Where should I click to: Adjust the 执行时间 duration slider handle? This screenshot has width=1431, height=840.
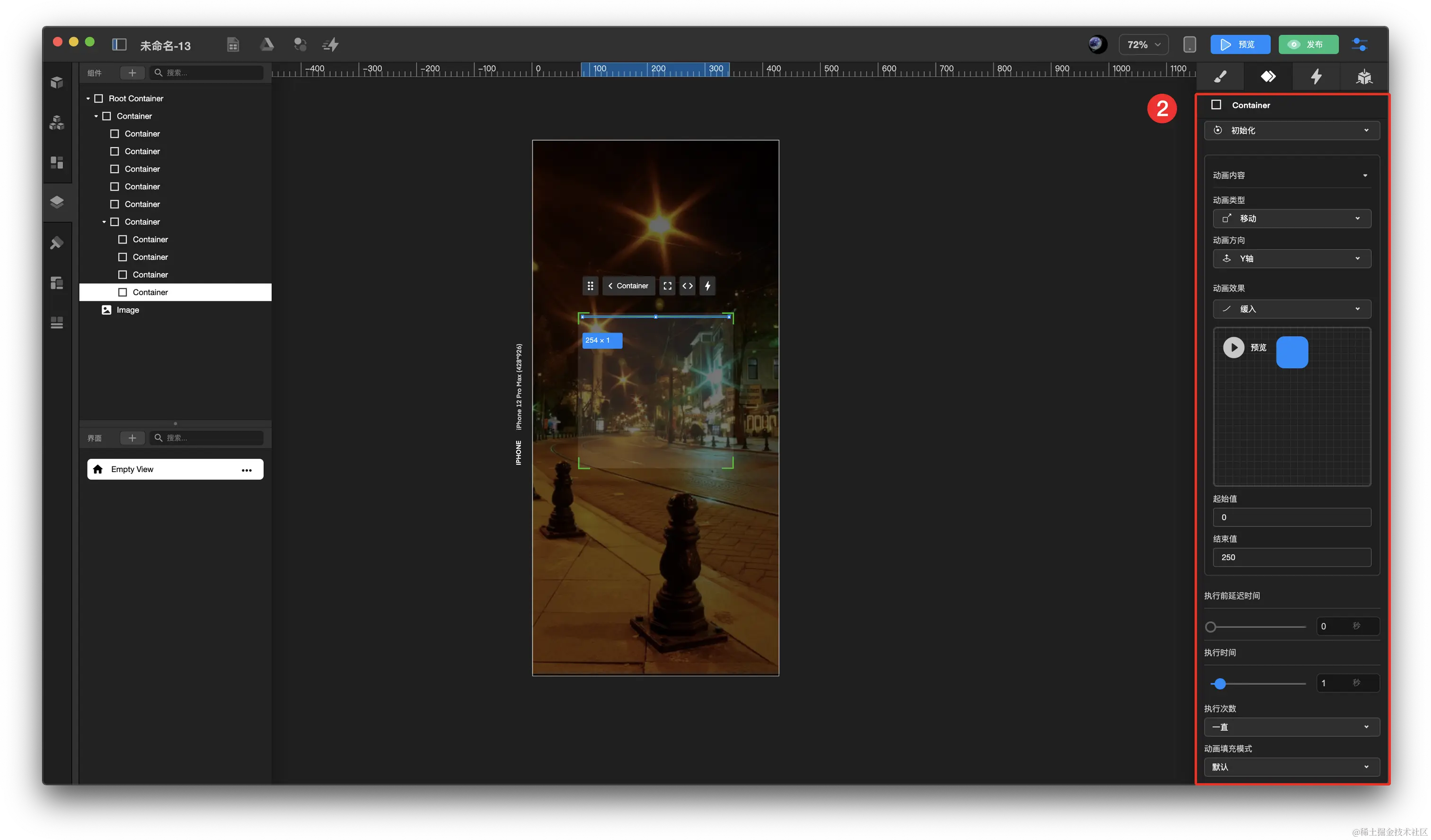1220,684
